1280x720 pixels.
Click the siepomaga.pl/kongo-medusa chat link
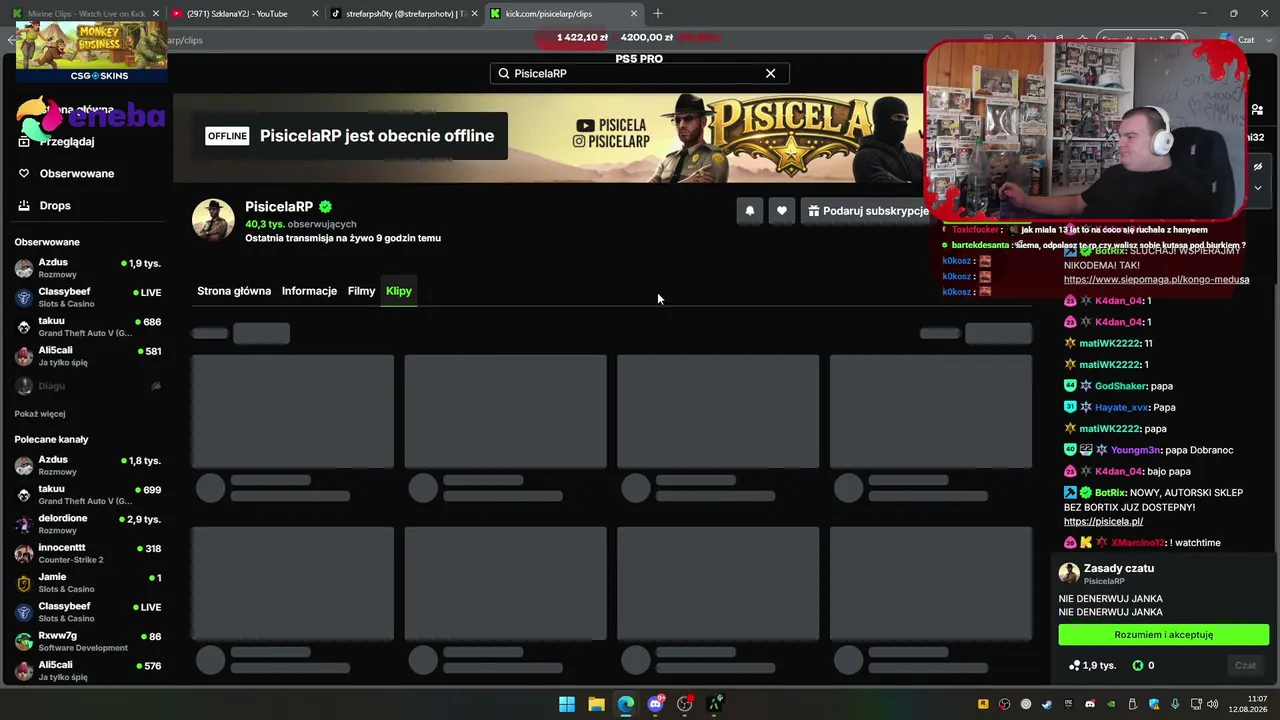pos(1156,280)
